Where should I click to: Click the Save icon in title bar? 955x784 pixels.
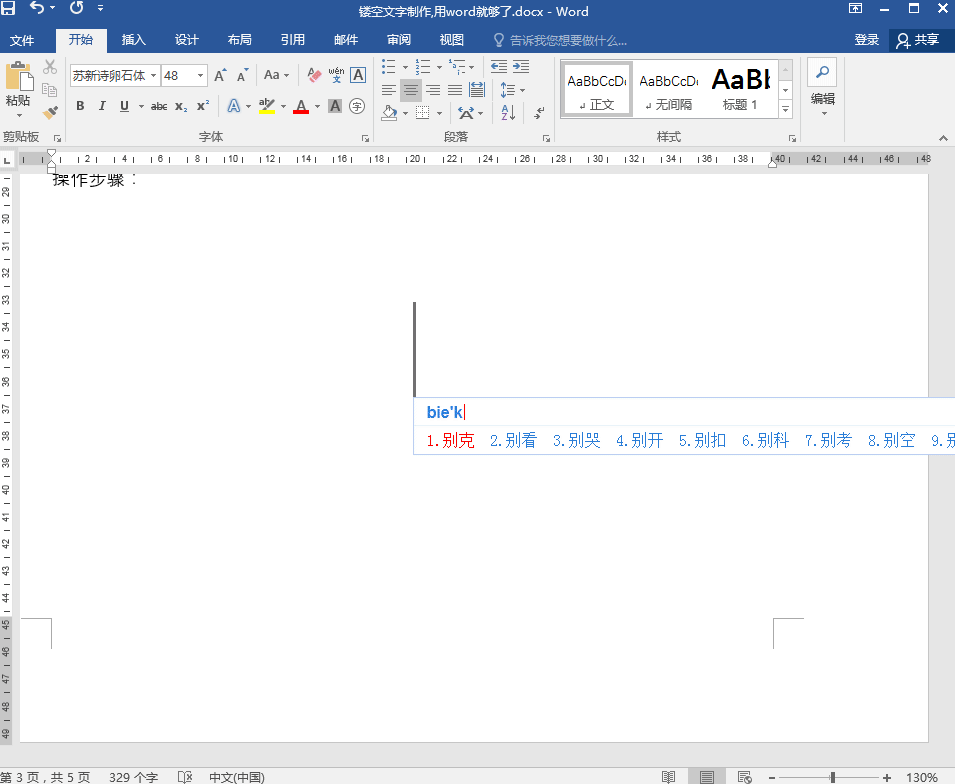pos(8,9)
